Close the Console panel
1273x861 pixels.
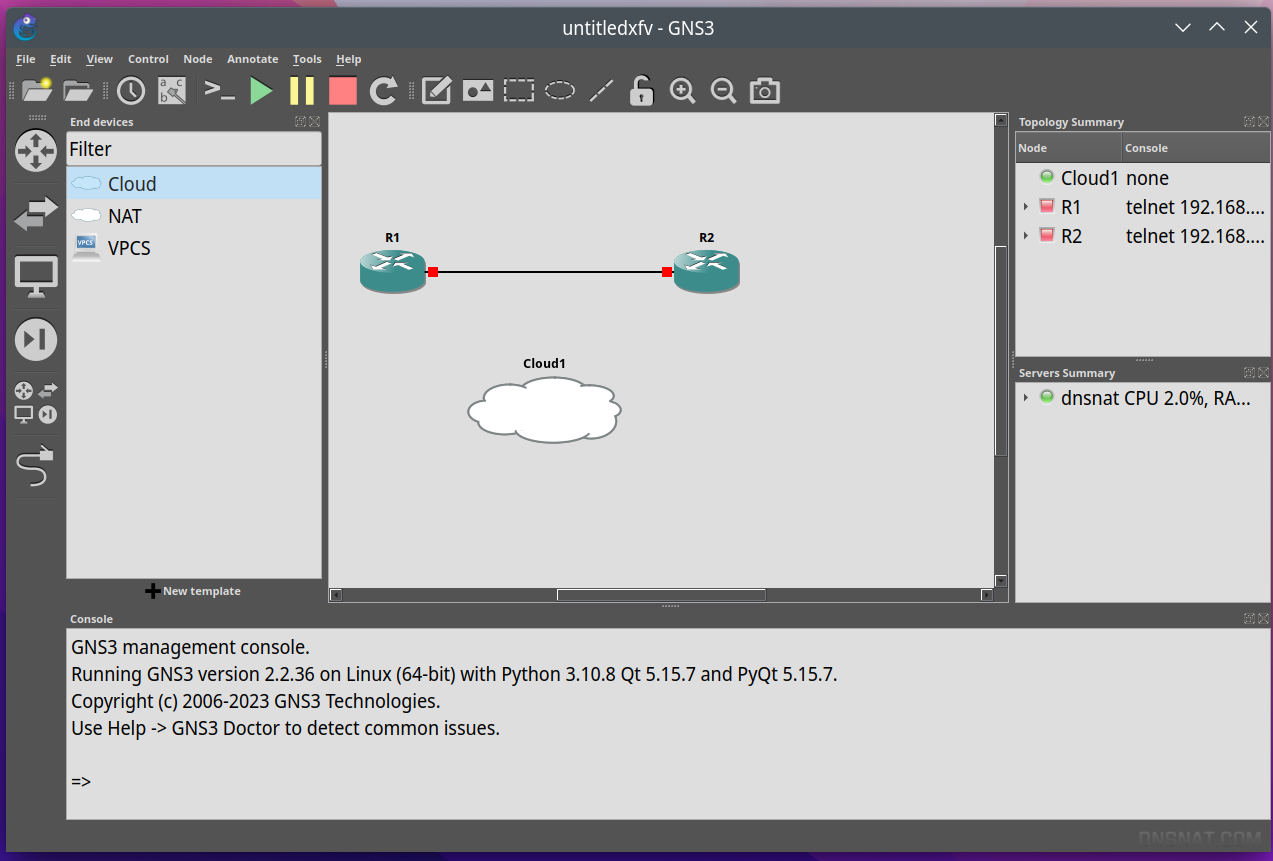point(1263,619)
